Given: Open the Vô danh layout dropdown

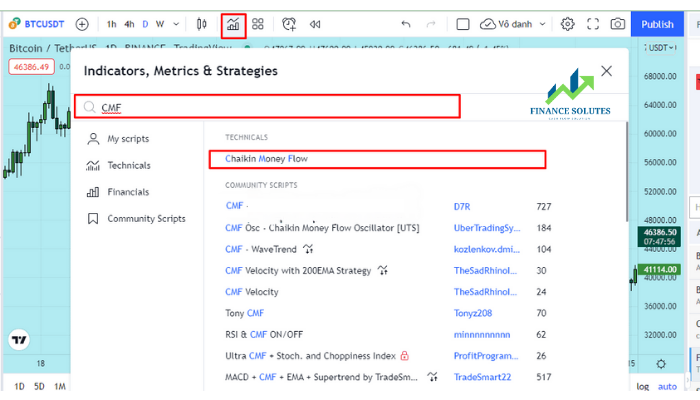Looking at the screenshot, I should click(512, 24).
